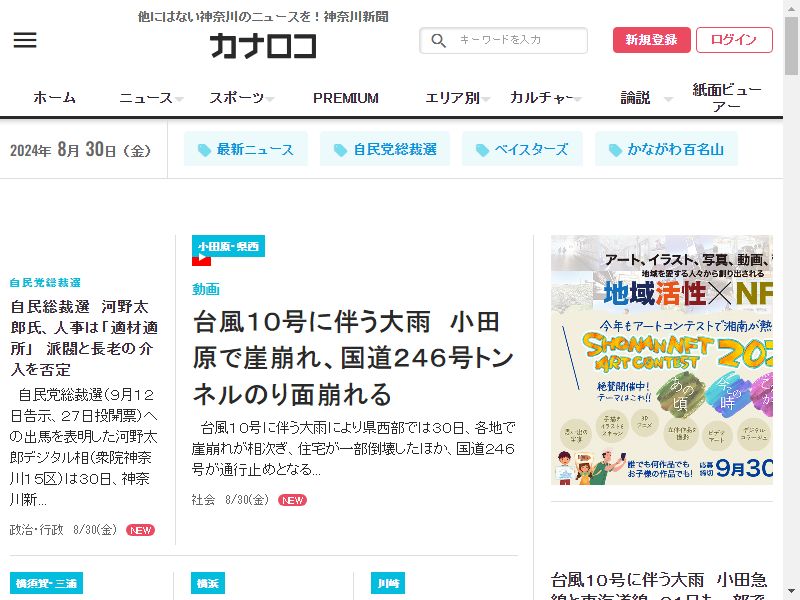This screenshot has width=800, height=600.
Task: Open the 台風10号 小田原で崖崩れ headline
Action: click(353, 358)
